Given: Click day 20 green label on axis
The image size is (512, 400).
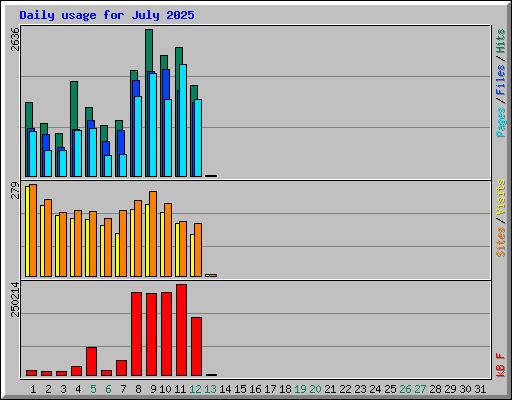Looking at the screenshot, I should coord(315,389).
